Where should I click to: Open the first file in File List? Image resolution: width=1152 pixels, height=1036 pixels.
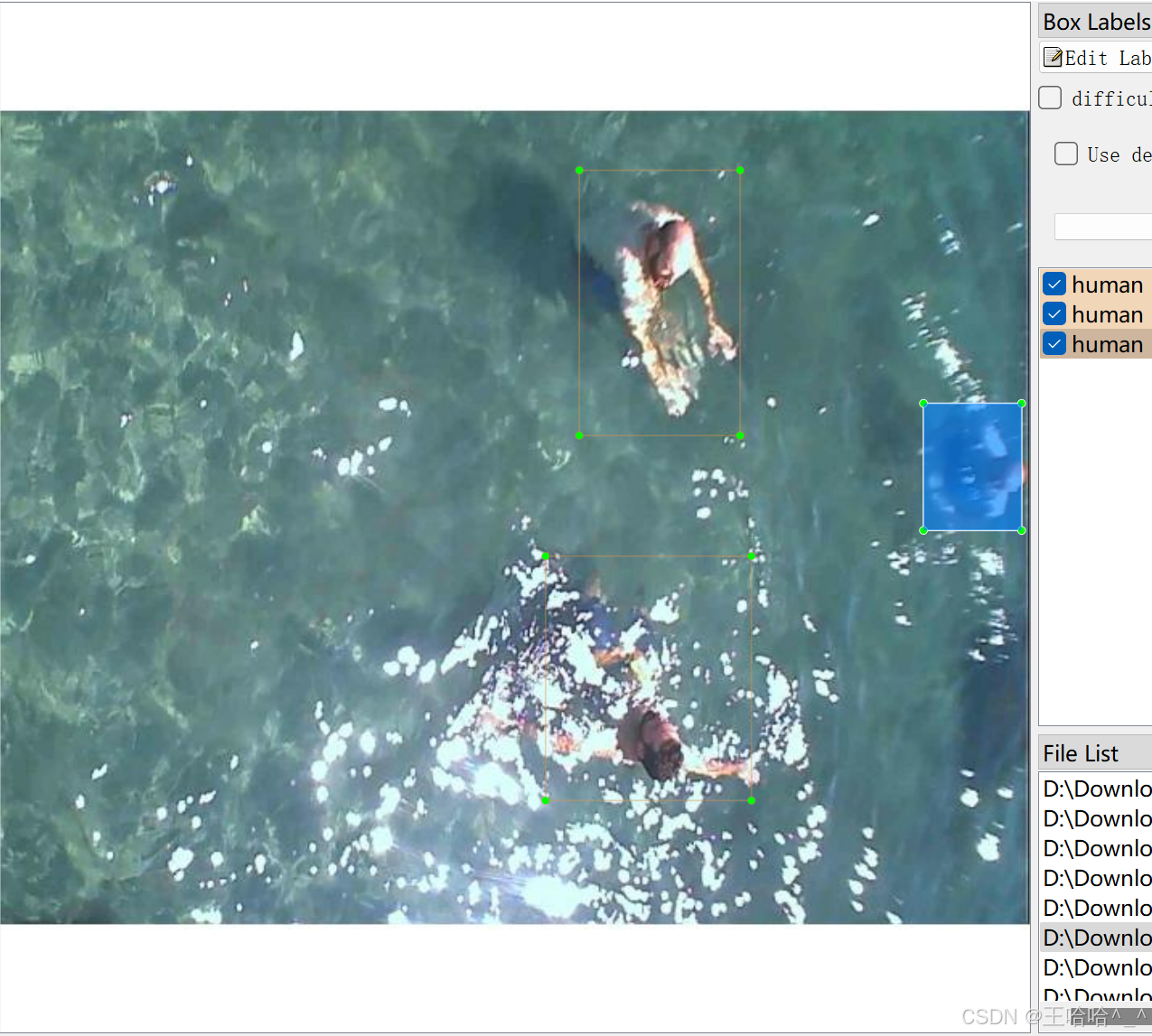[x=1097, y=789]
